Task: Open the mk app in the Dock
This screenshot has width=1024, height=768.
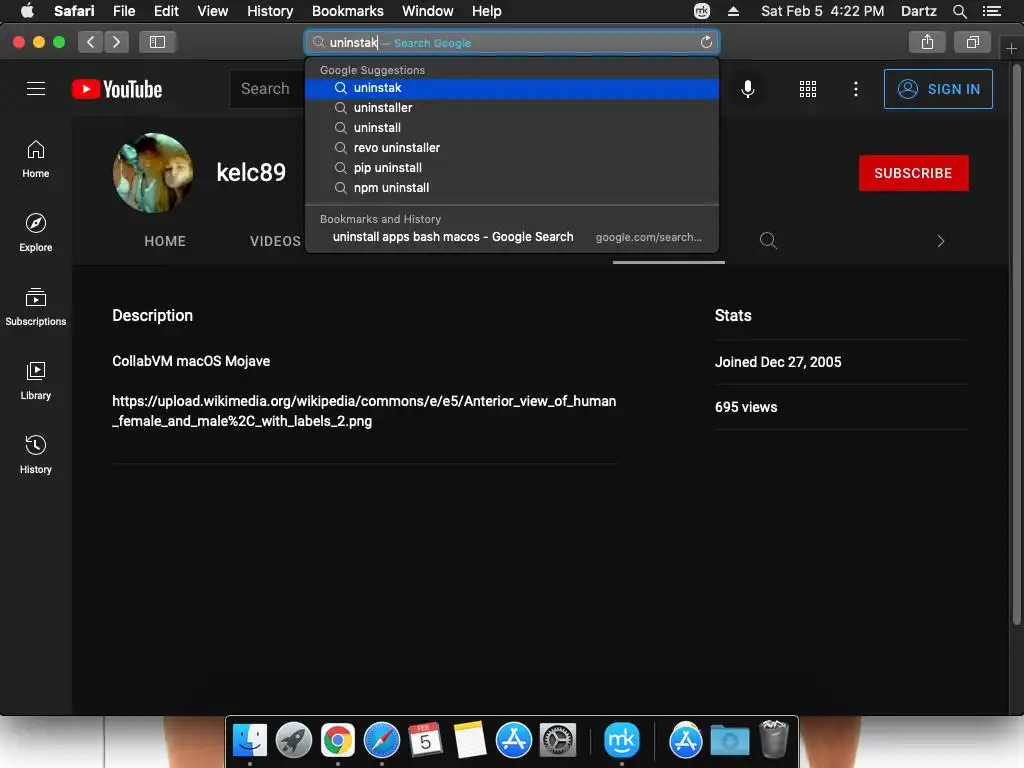Action: (x=622, y=740)
